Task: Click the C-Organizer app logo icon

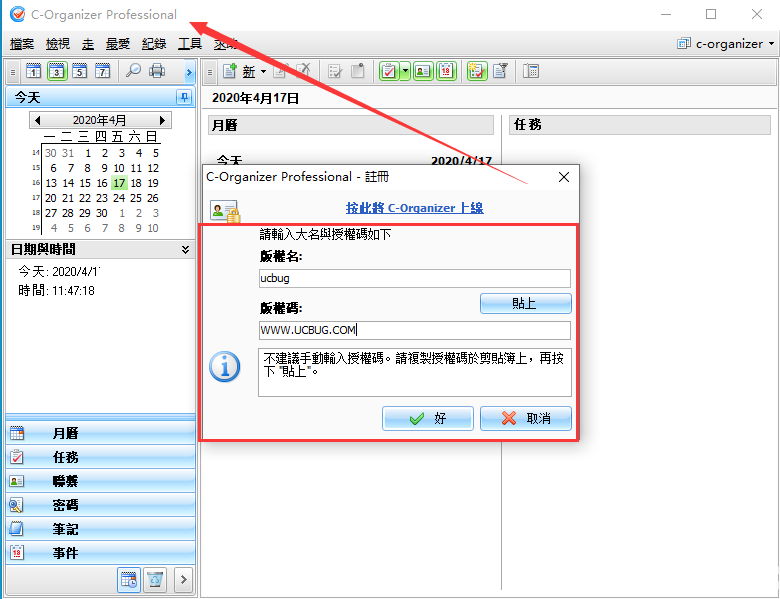Action: point(17,14)
